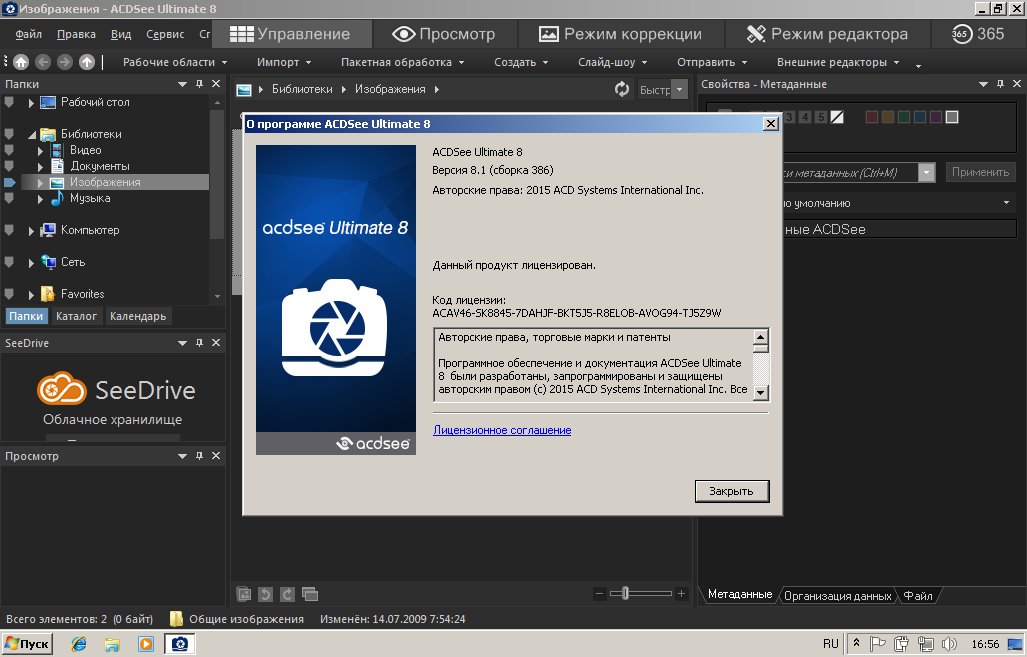Viewport: 1027px width, 657px height.
Task: Switch to Каталог tab
Action: click(76, 316)
